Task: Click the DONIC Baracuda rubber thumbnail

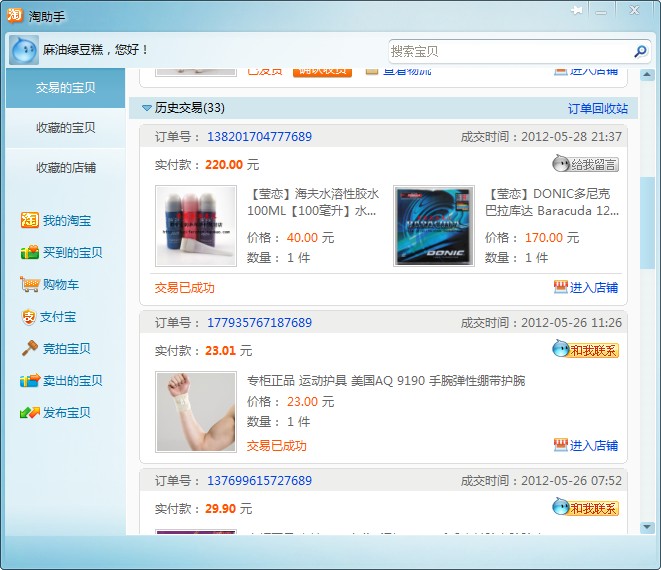Action: point(434,226)
